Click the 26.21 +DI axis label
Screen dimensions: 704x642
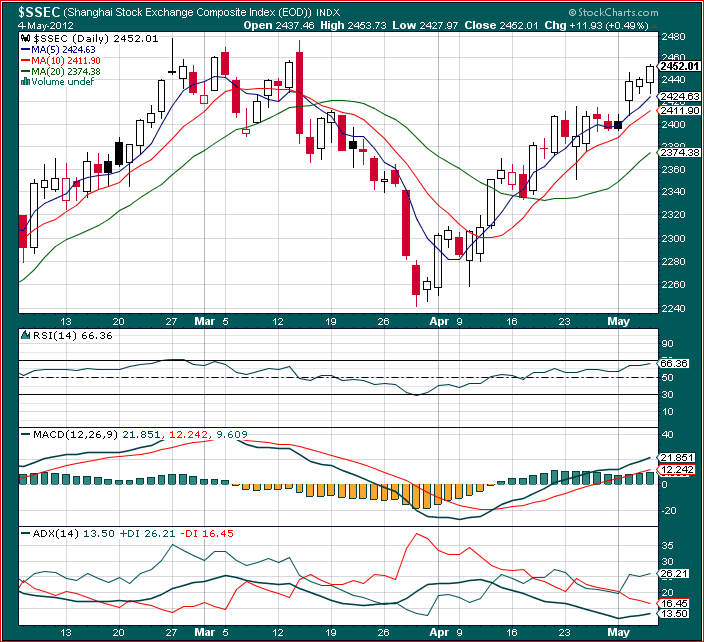674,574
